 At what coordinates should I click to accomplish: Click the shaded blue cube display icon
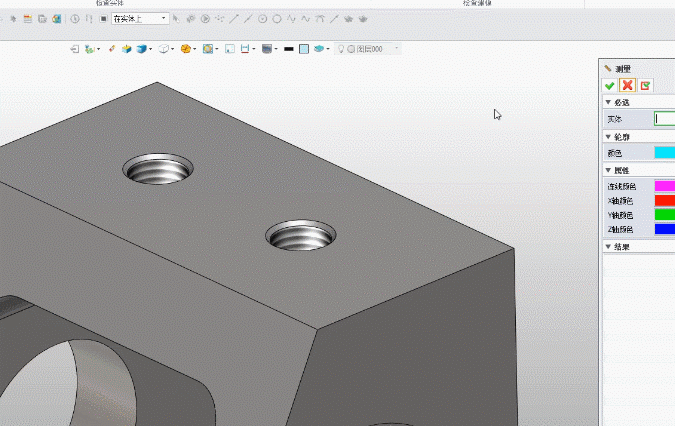click(142, 48)
